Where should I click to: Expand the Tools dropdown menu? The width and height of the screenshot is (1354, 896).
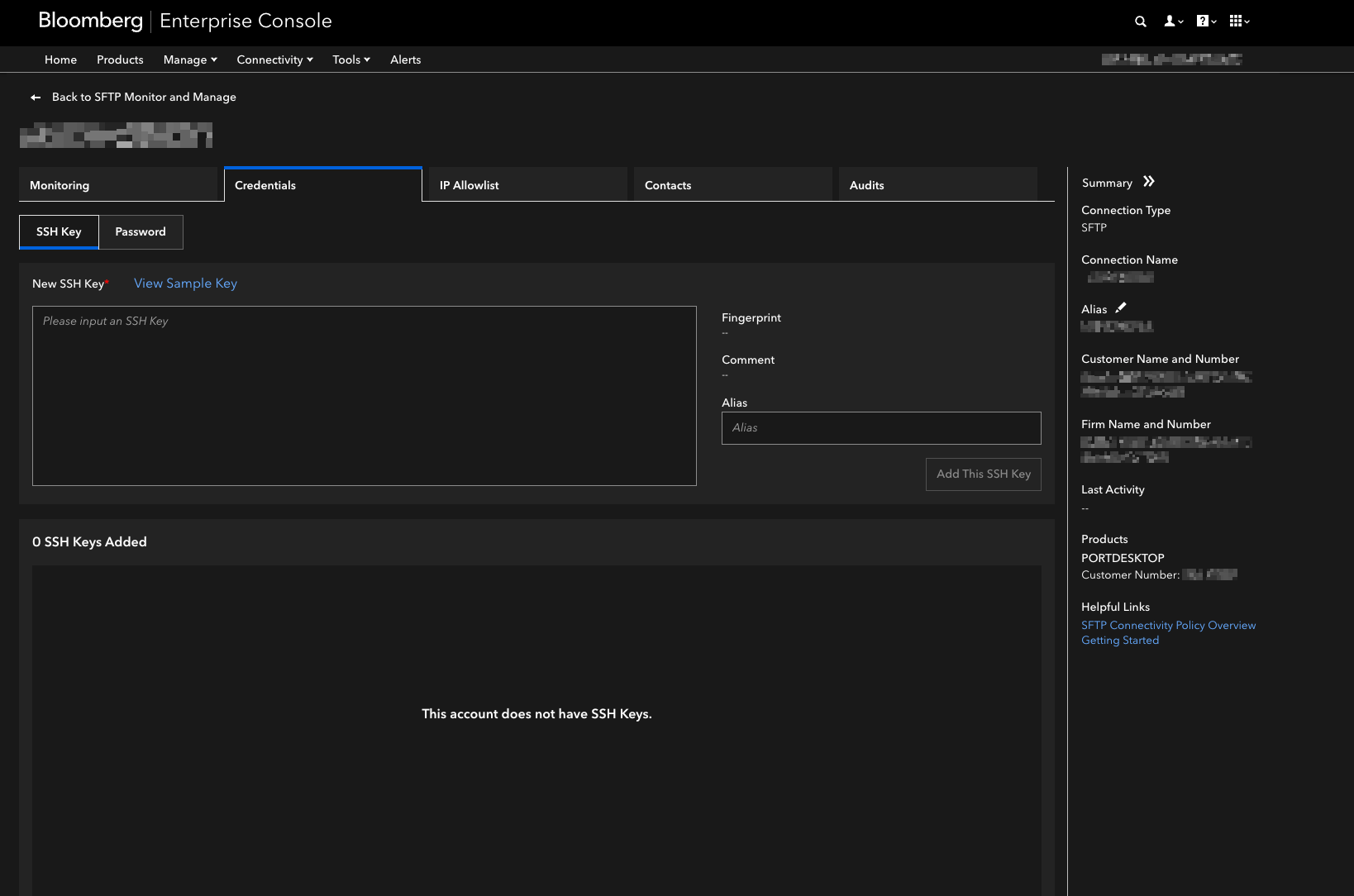tap(351, 60)
